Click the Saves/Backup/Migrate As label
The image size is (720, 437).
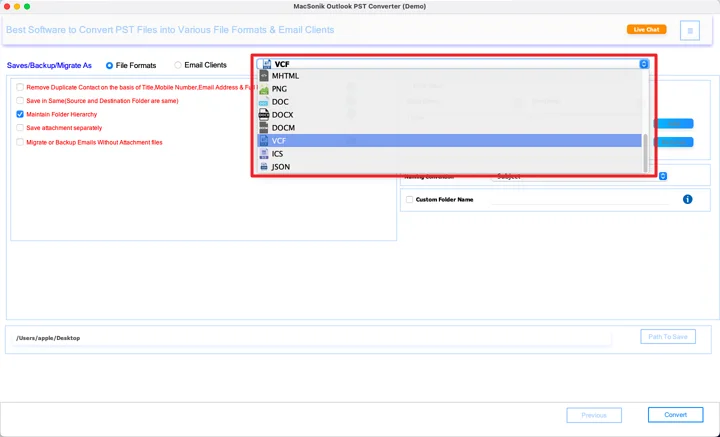49,66
